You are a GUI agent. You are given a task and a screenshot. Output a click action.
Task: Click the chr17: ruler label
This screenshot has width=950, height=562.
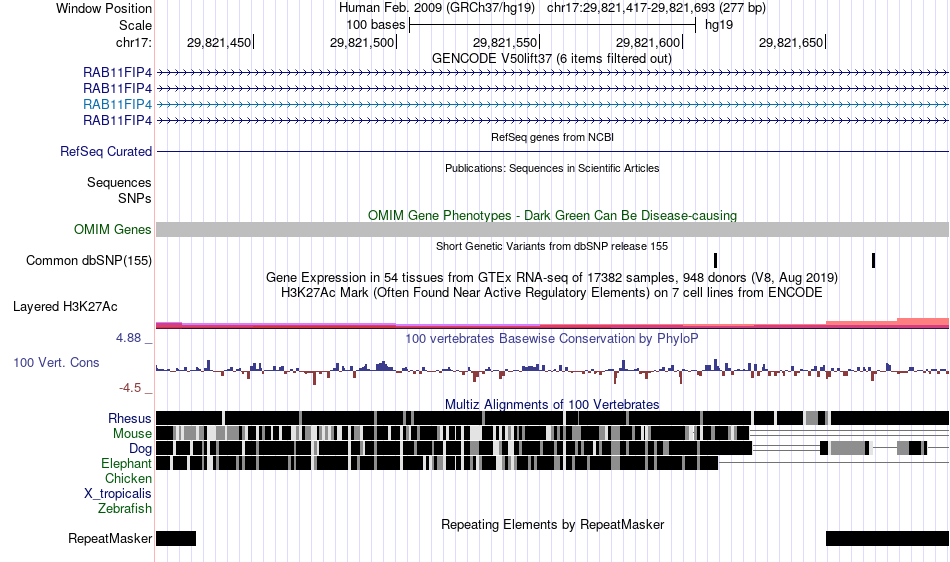(133, 42)
